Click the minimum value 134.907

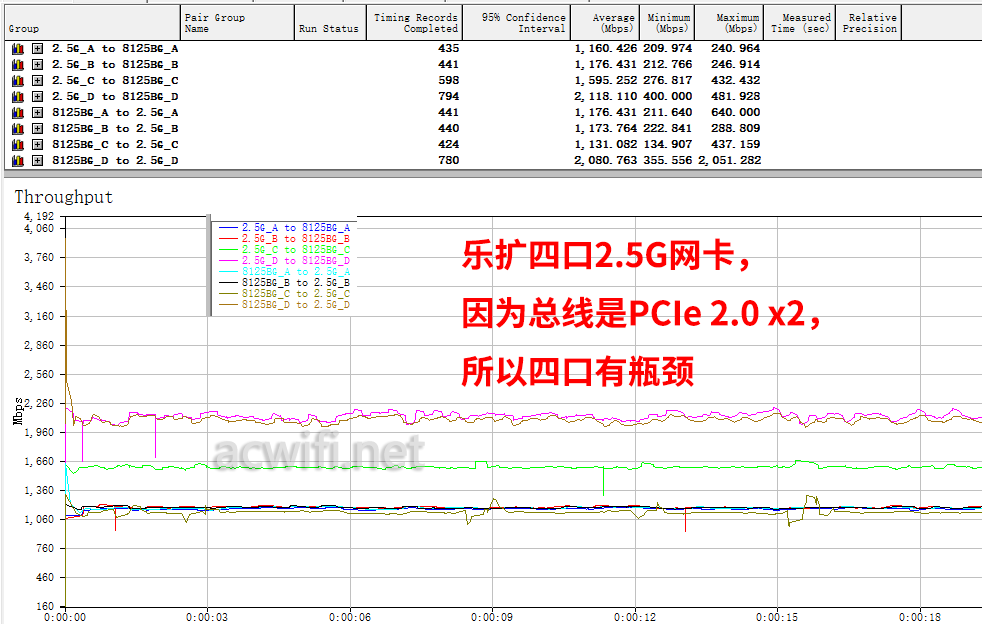(x=668, y=145)
